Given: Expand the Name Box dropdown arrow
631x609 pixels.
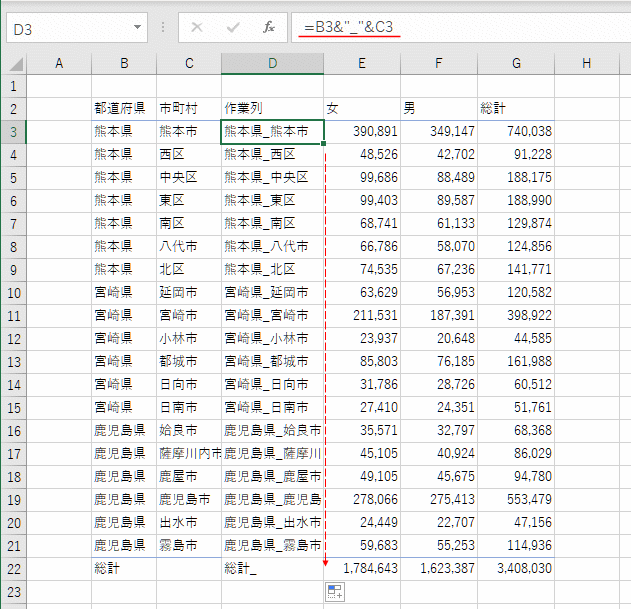Looking at the screenshot, I should click(137, 27).
